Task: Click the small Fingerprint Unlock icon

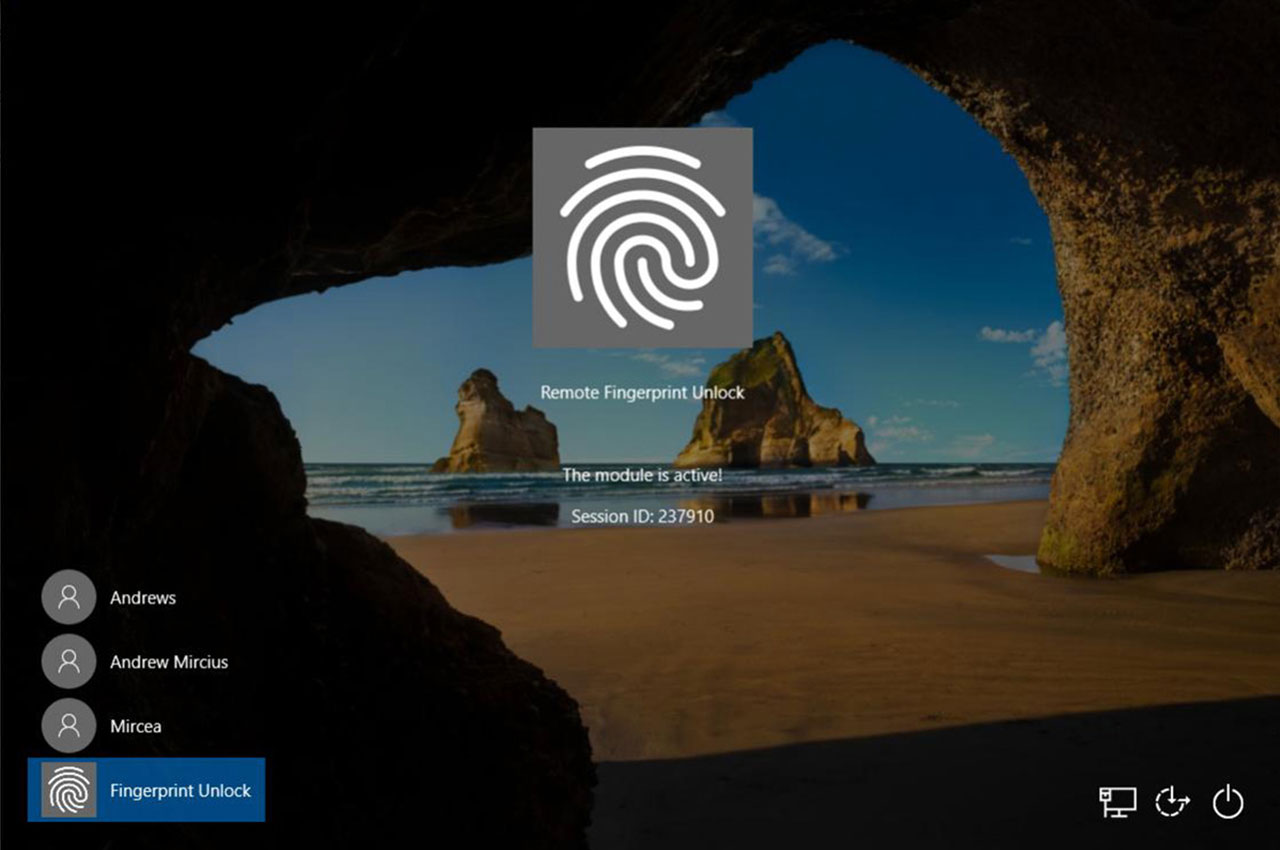Action: point(69,790)
